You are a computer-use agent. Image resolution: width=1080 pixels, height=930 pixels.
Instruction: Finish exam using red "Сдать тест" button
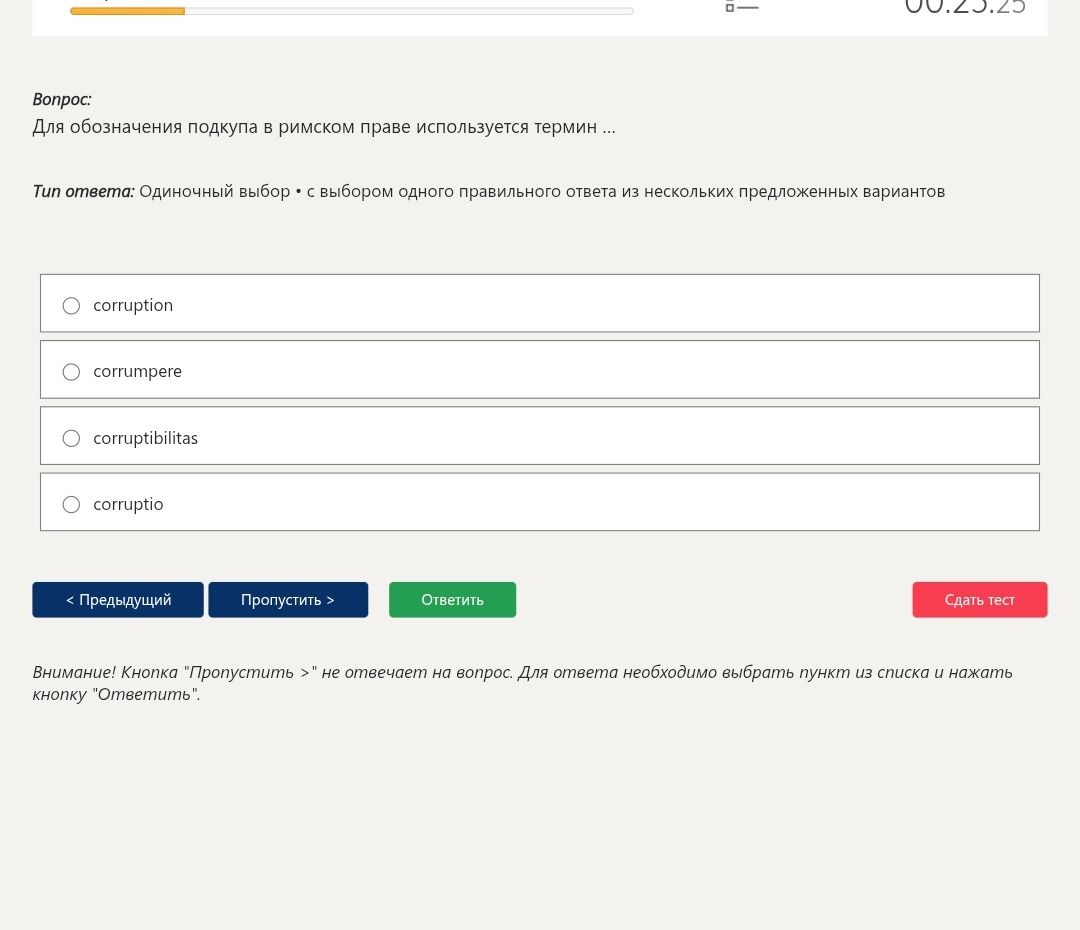[x=979, y=599]
